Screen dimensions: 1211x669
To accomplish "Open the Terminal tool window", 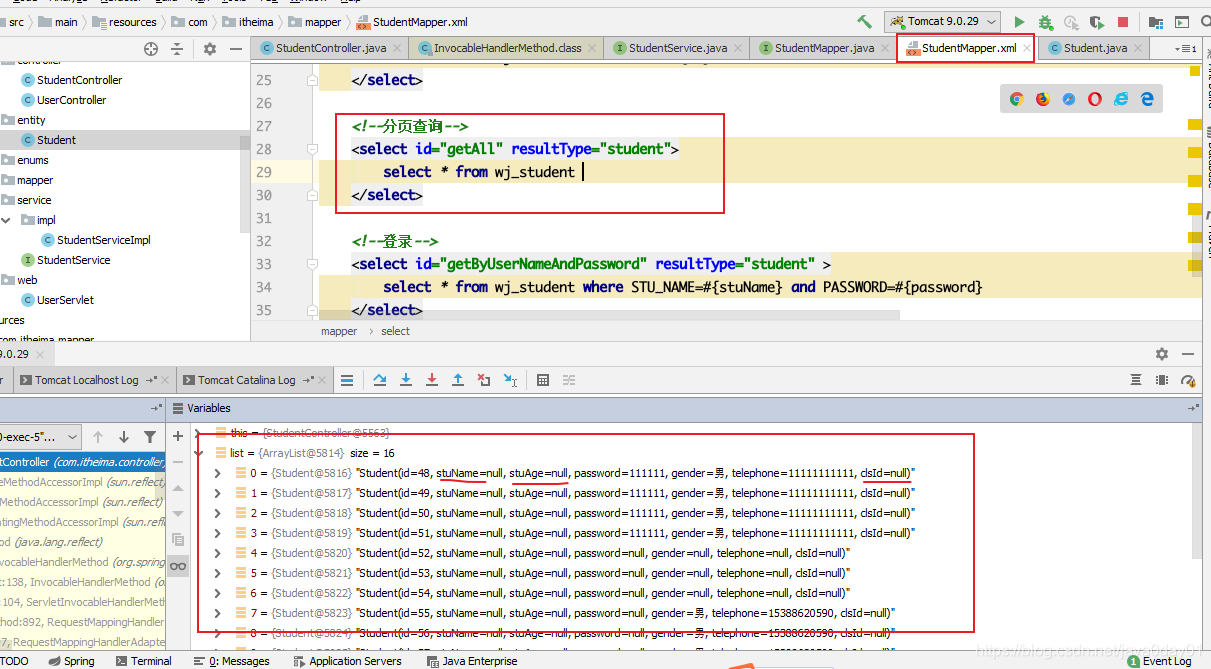I will coord(144,661).
